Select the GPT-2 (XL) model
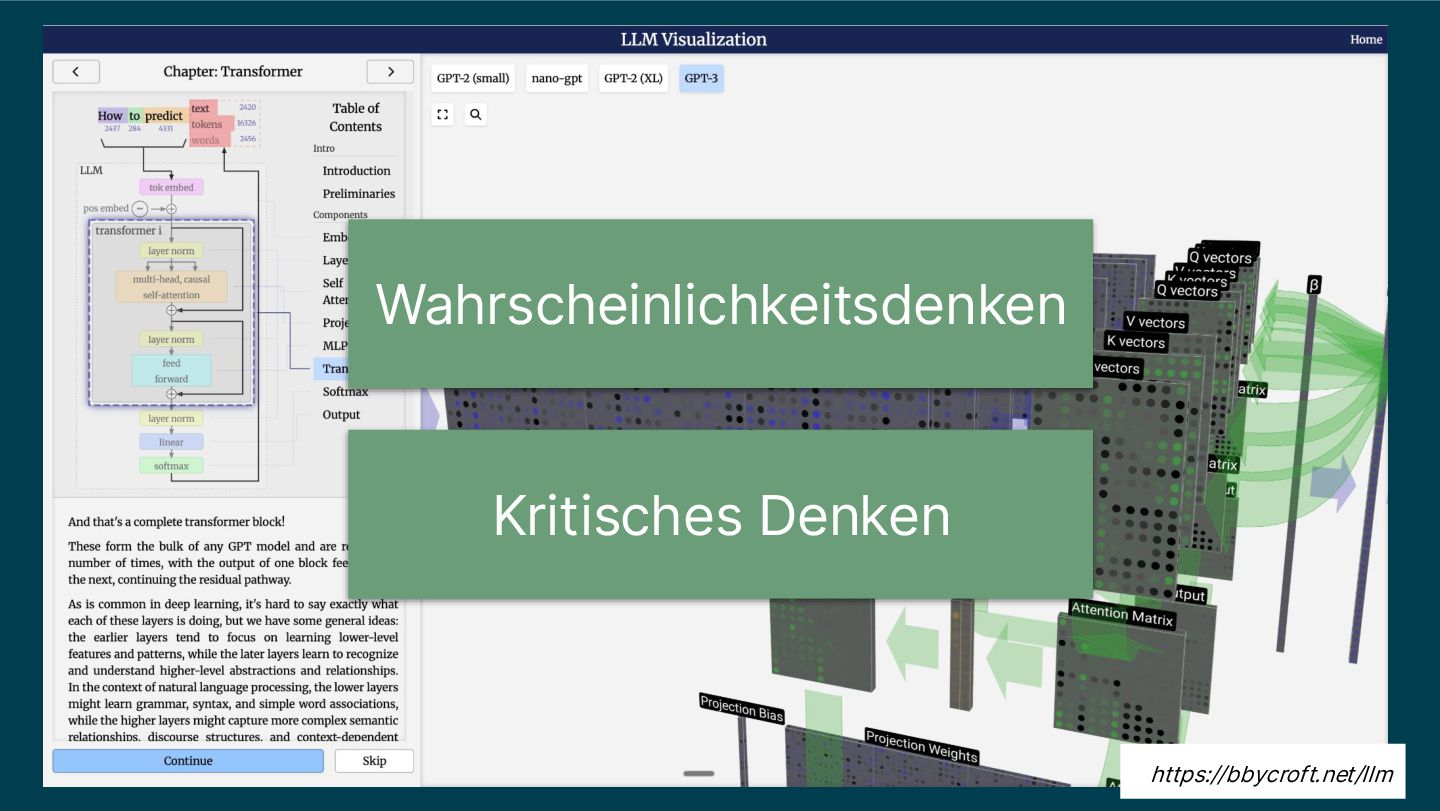 (x=634, y=78)
